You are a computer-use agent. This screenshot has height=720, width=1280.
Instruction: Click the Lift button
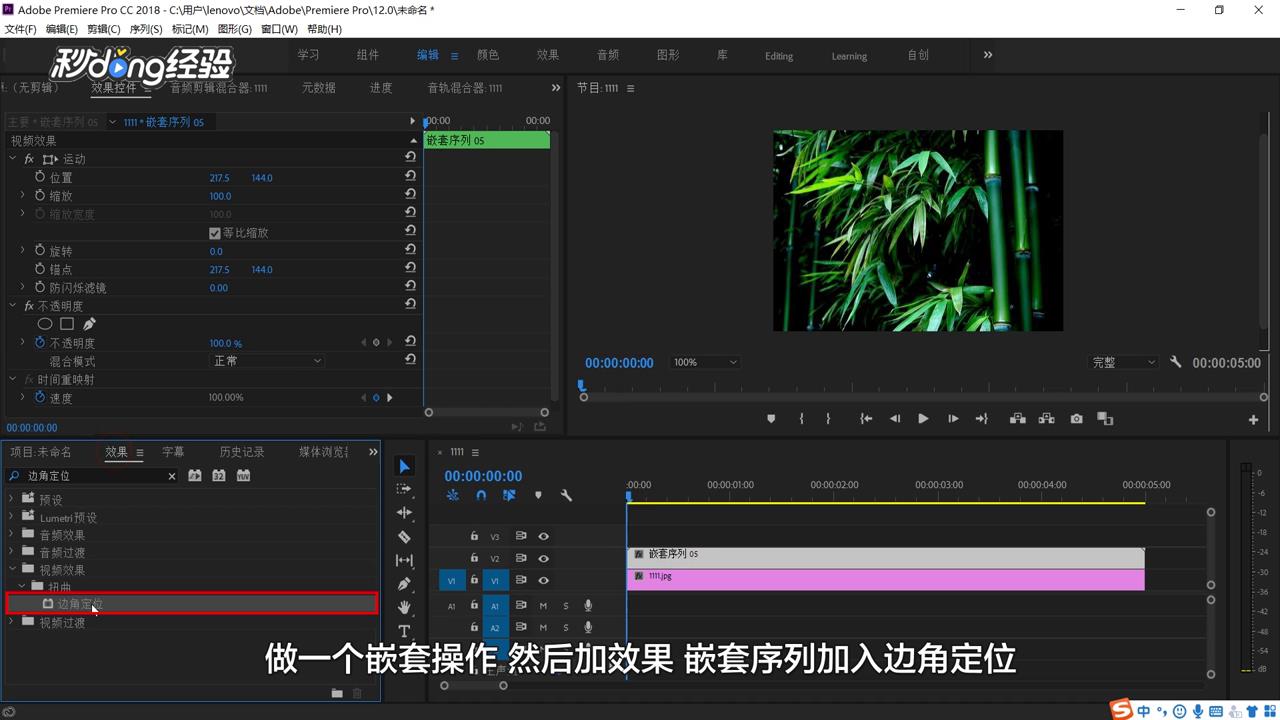point(1017,419)
